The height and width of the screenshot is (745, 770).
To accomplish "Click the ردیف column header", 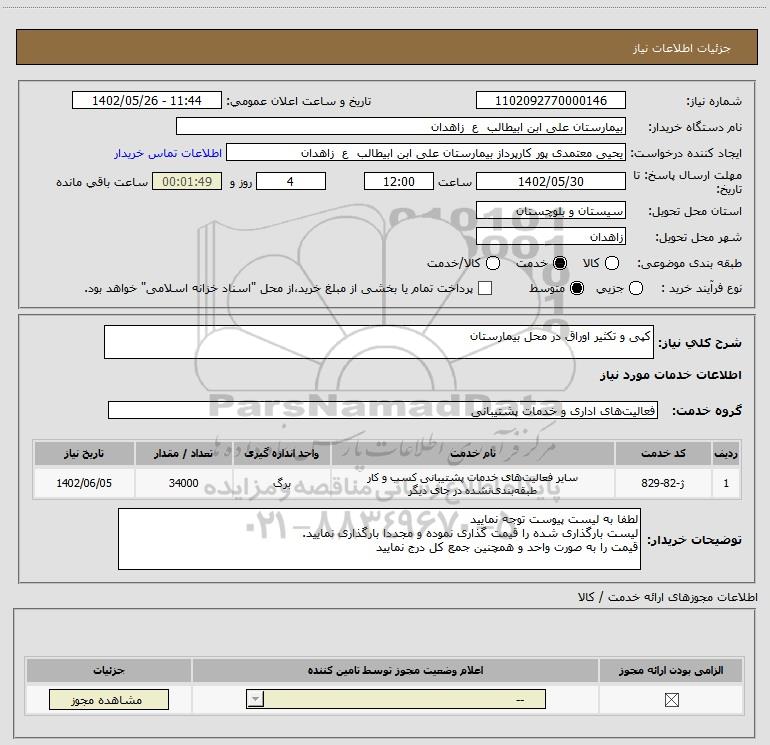I will (726, 453).
